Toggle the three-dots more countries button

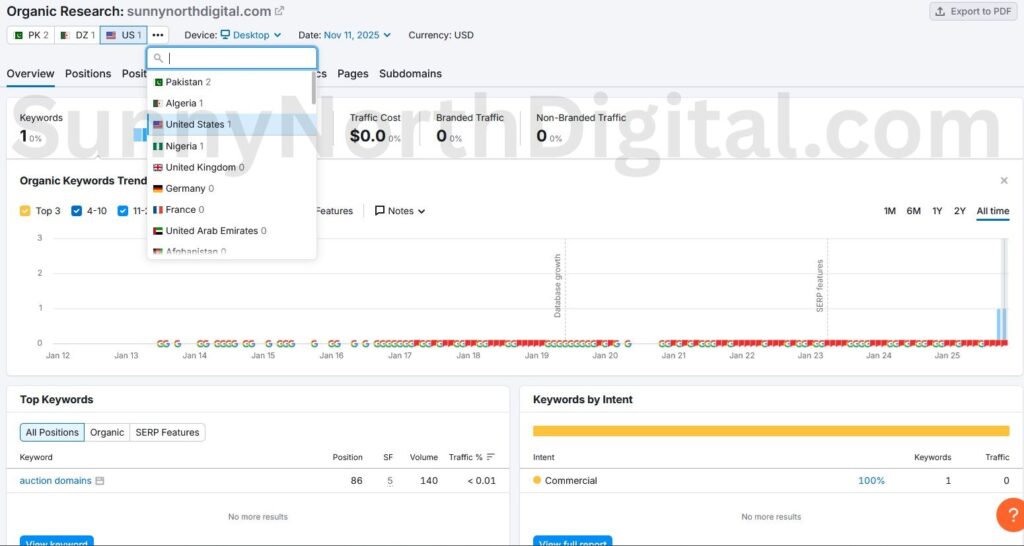[x=158, y=35]
